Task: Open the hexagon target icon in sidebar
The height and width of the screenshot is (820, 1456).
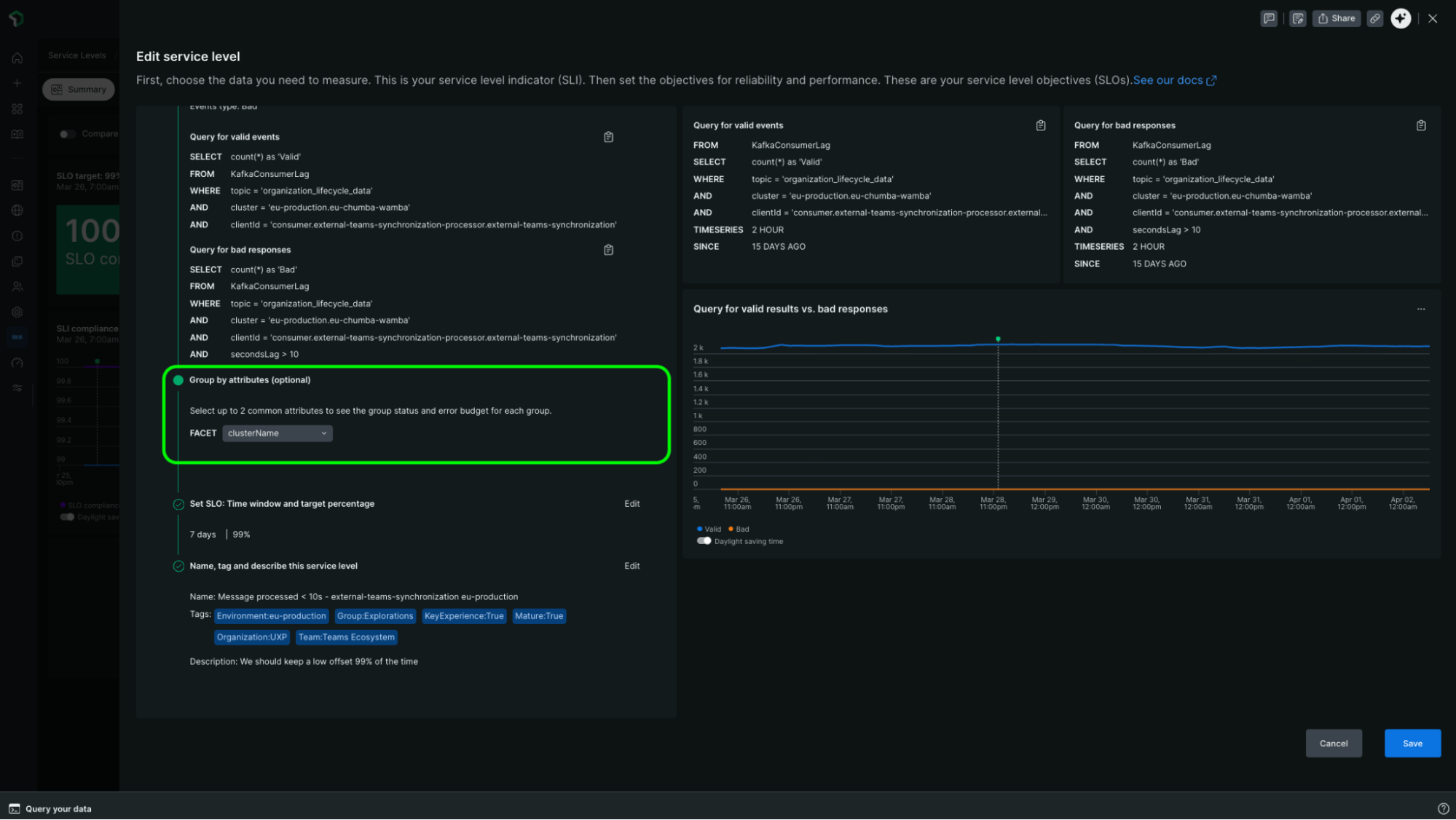Action: click(17, 312)
